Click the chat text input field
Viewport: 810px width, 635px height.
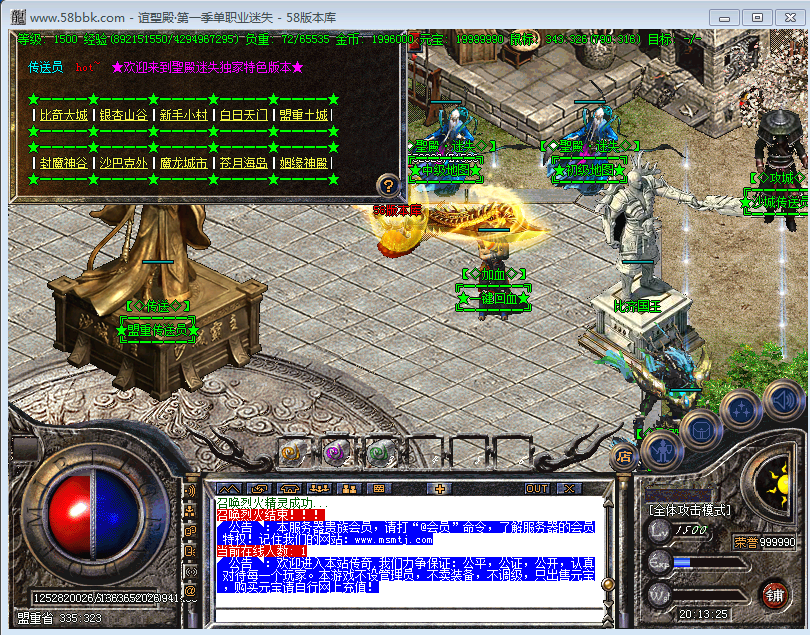[409, 615]
